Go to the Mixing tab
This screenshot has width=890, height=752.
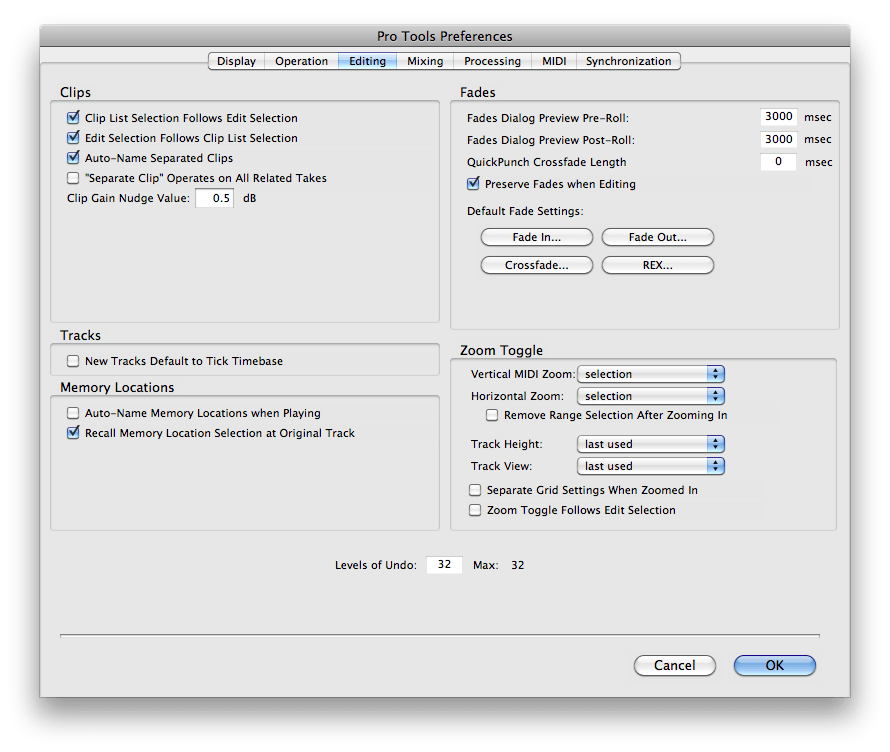click(x=425, y=61)
